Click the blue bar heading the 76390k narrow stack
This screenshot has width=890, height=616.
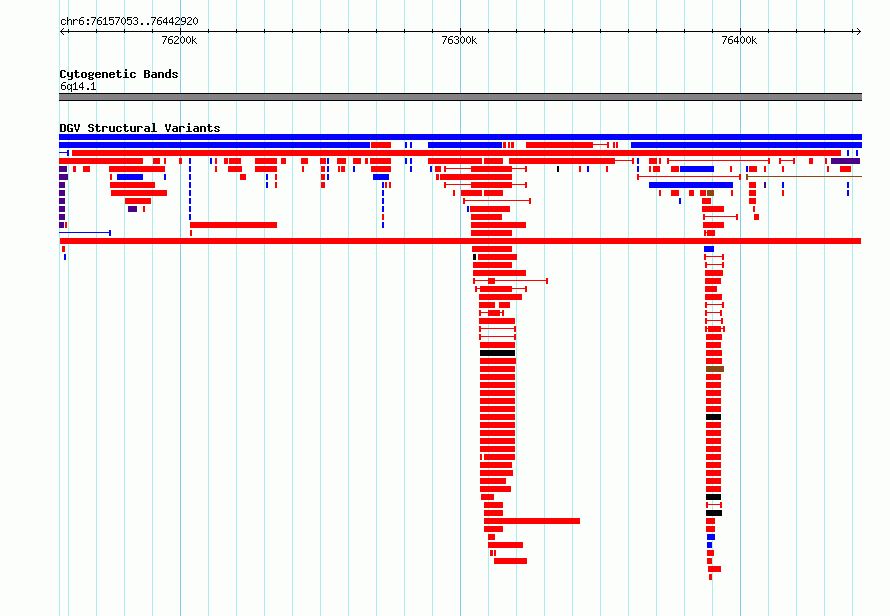click(709, 249)
